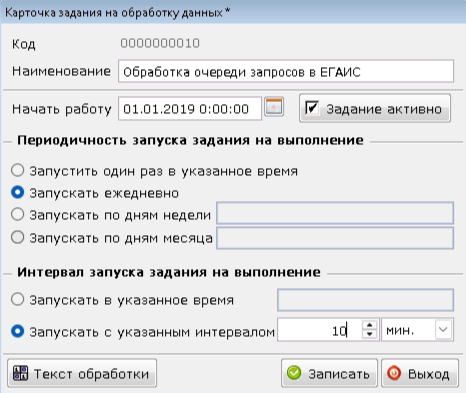The image size is (466, 393).
Task: Click the interval value field showing 10
Action: (320, 330)
